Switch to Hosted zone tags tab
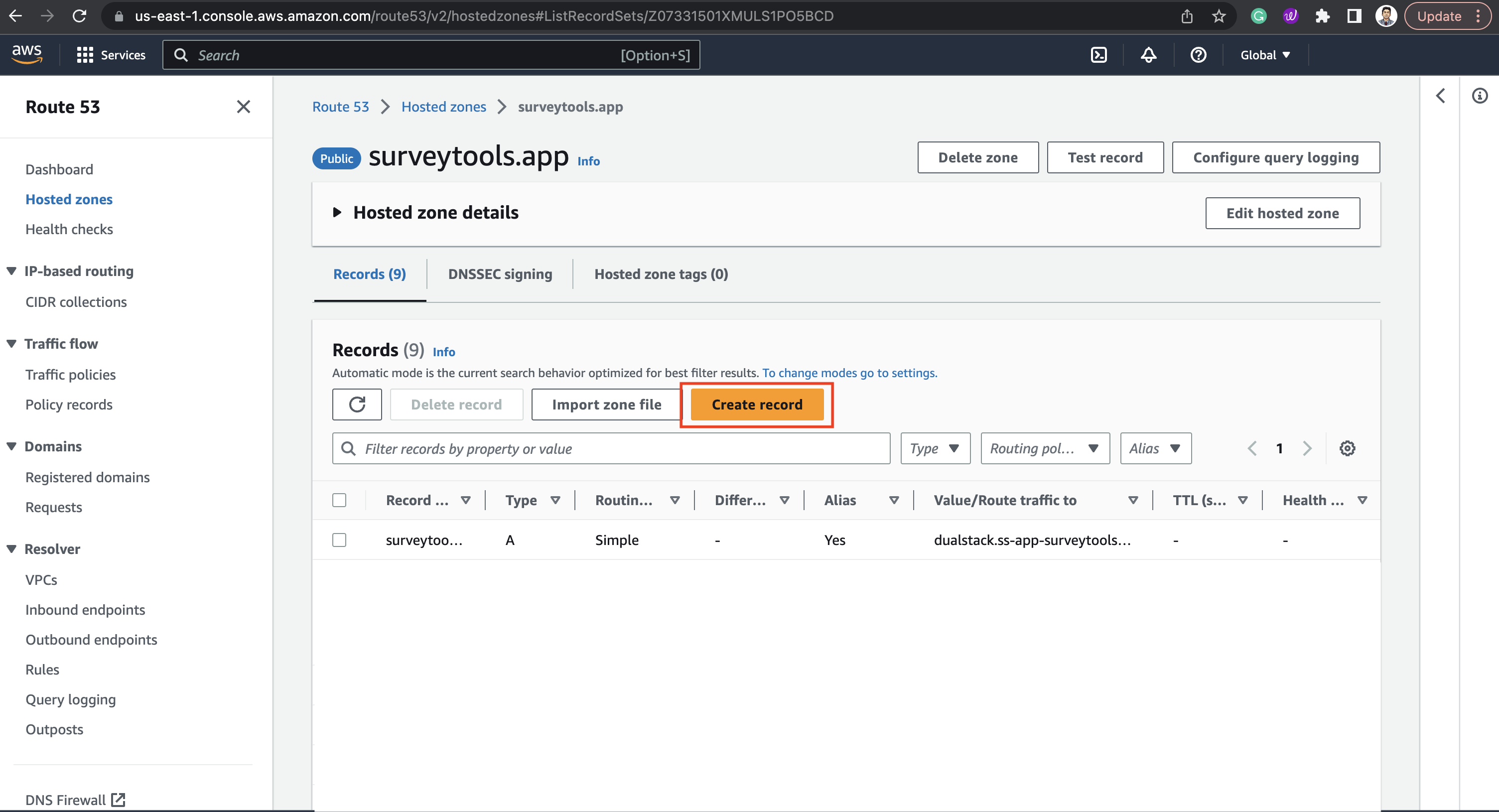The width and height of the screenshot is (1499, 812). click(661, 274)
